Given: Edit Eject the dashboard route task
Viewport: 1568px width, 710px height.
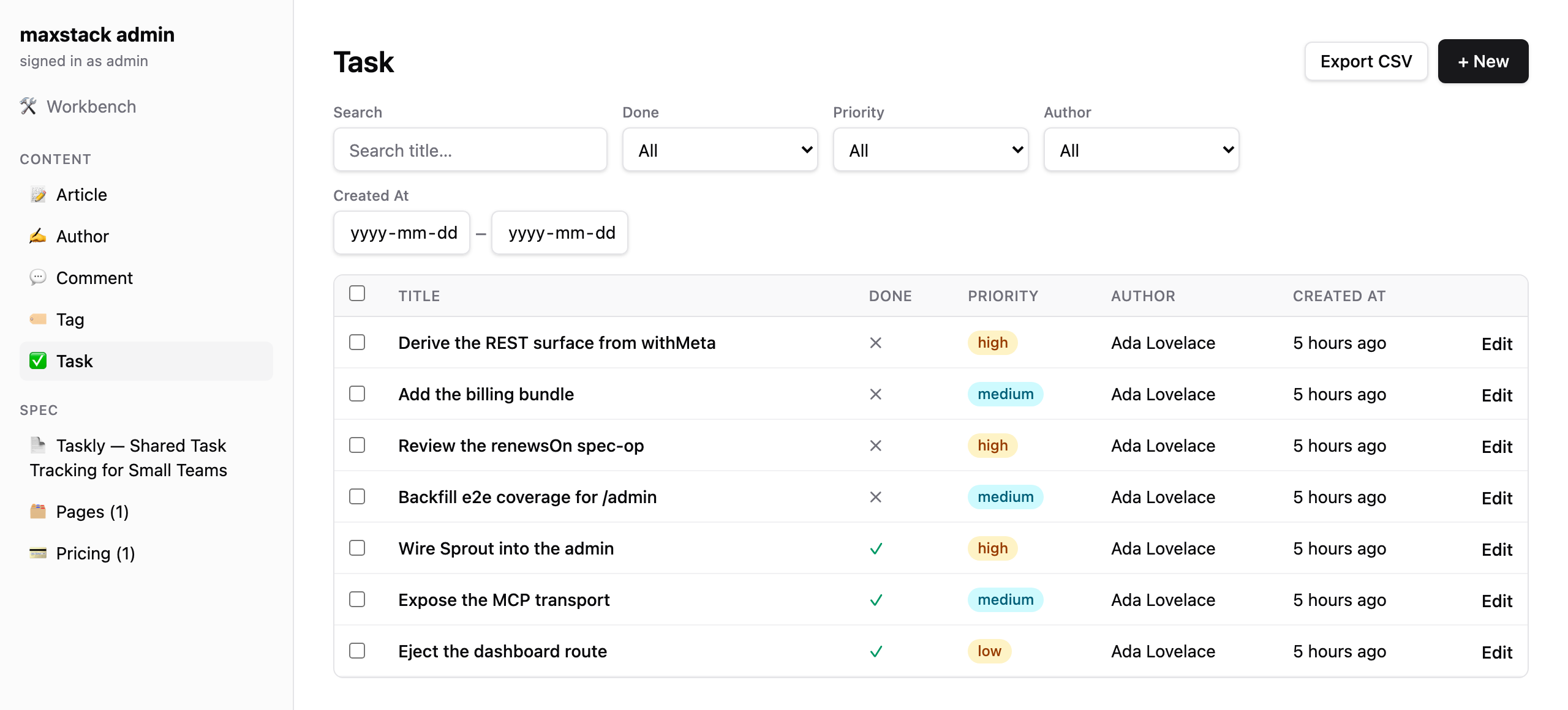Looking at the screenshot, I should tap(1496, 652).
